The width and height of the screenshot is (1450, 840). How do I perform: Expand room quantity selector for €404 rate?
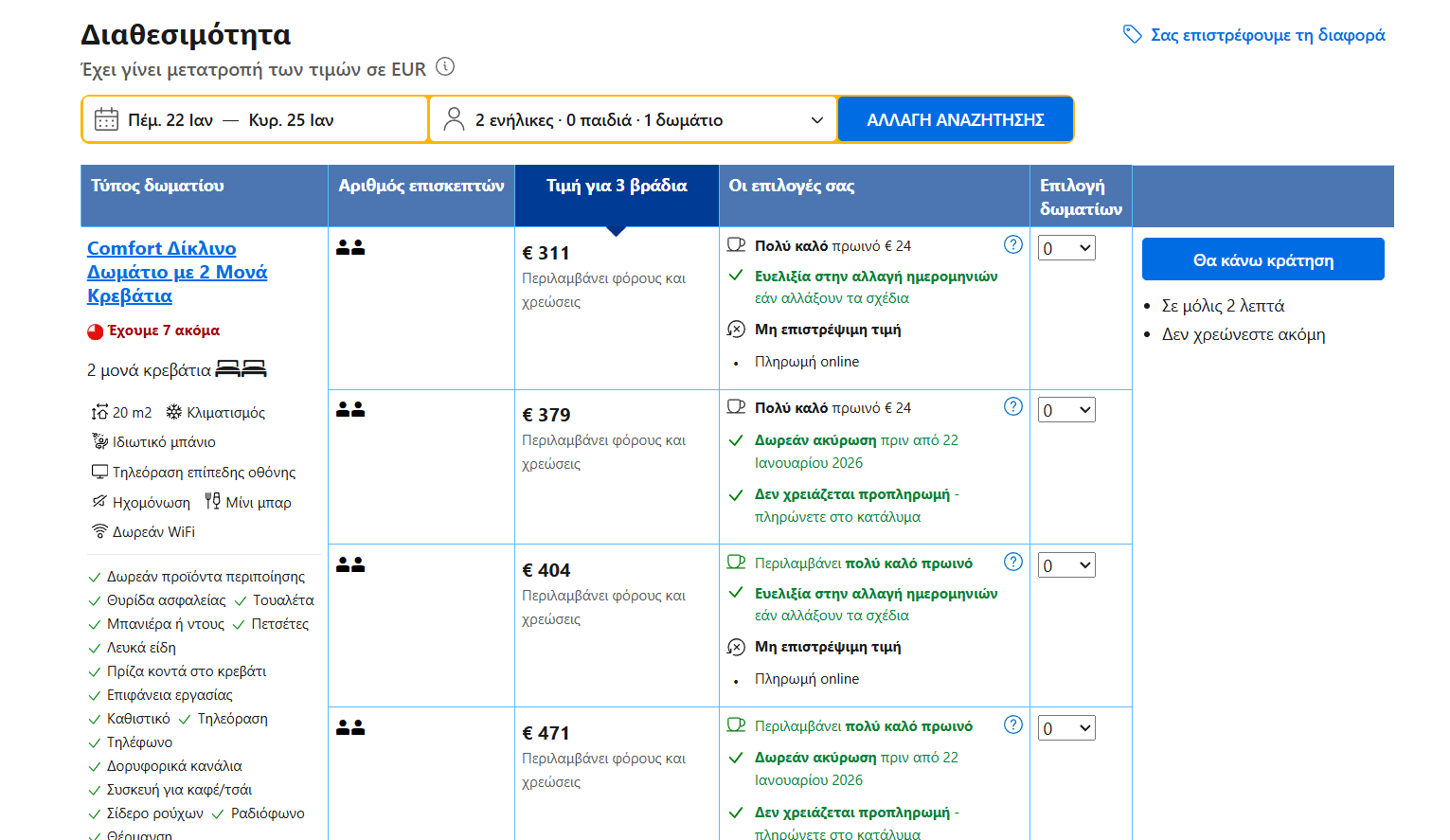coord(1066,565)
